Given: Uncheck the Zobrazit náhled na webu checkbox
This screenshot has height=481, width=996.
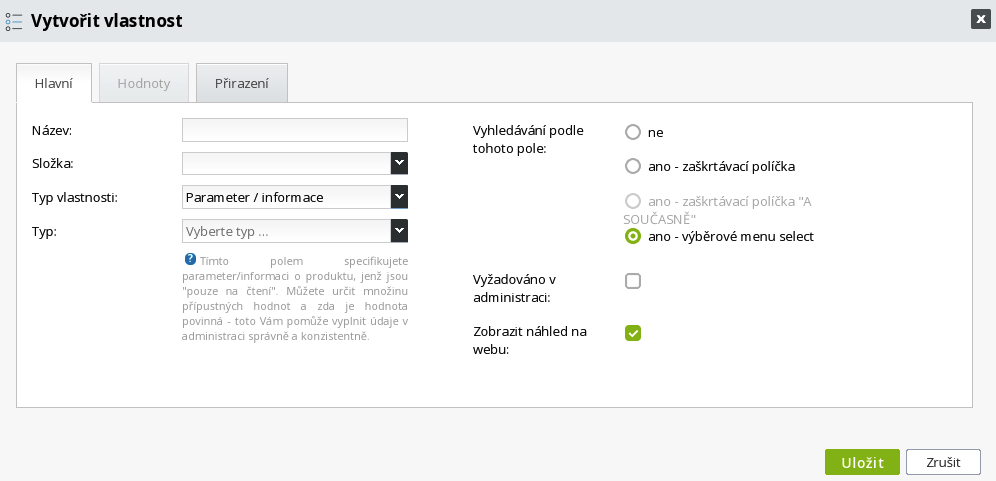Looking at the screenshot, I should pos(633,333).
